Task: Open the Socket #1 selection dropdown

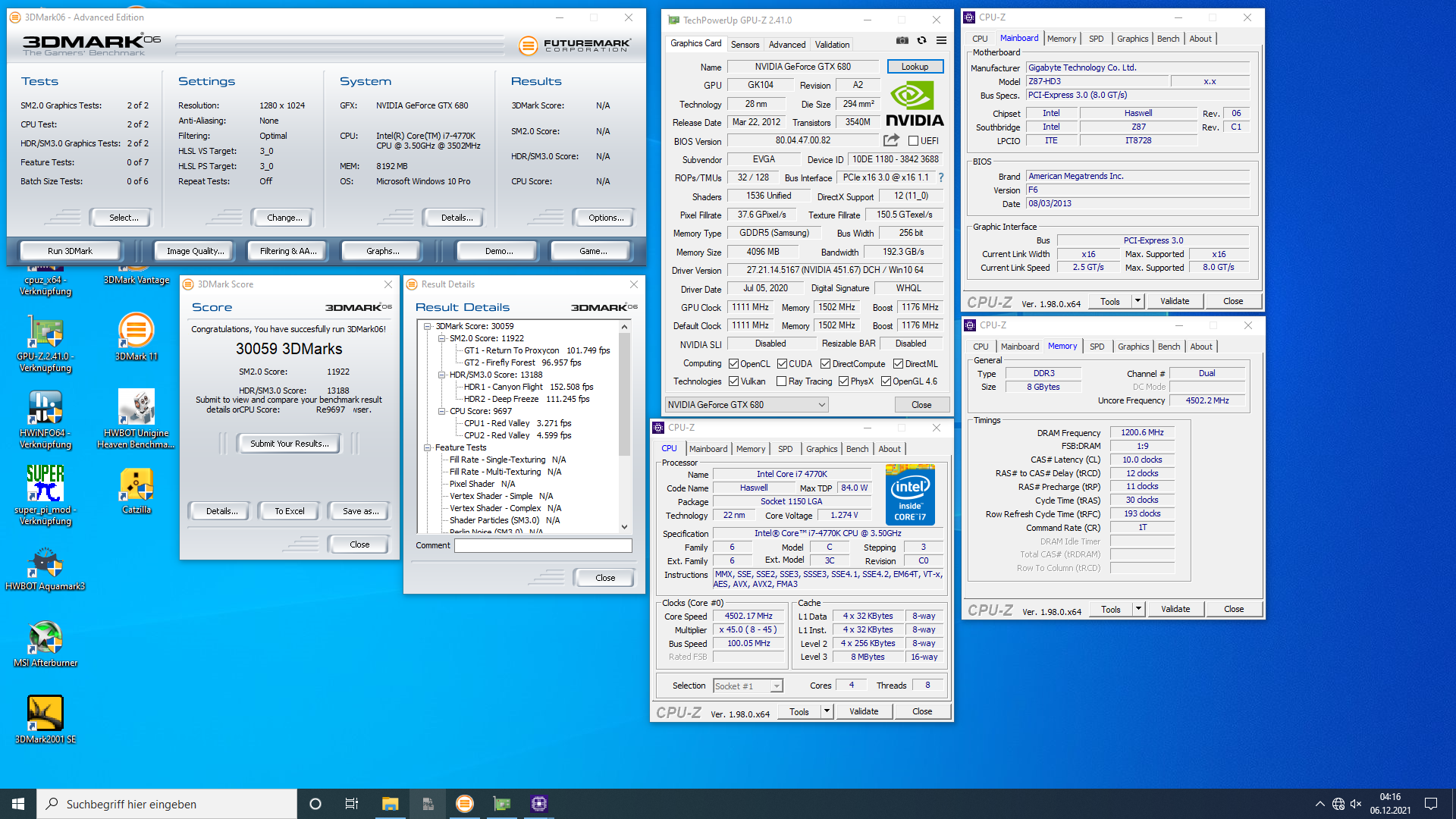Action: 748,686
